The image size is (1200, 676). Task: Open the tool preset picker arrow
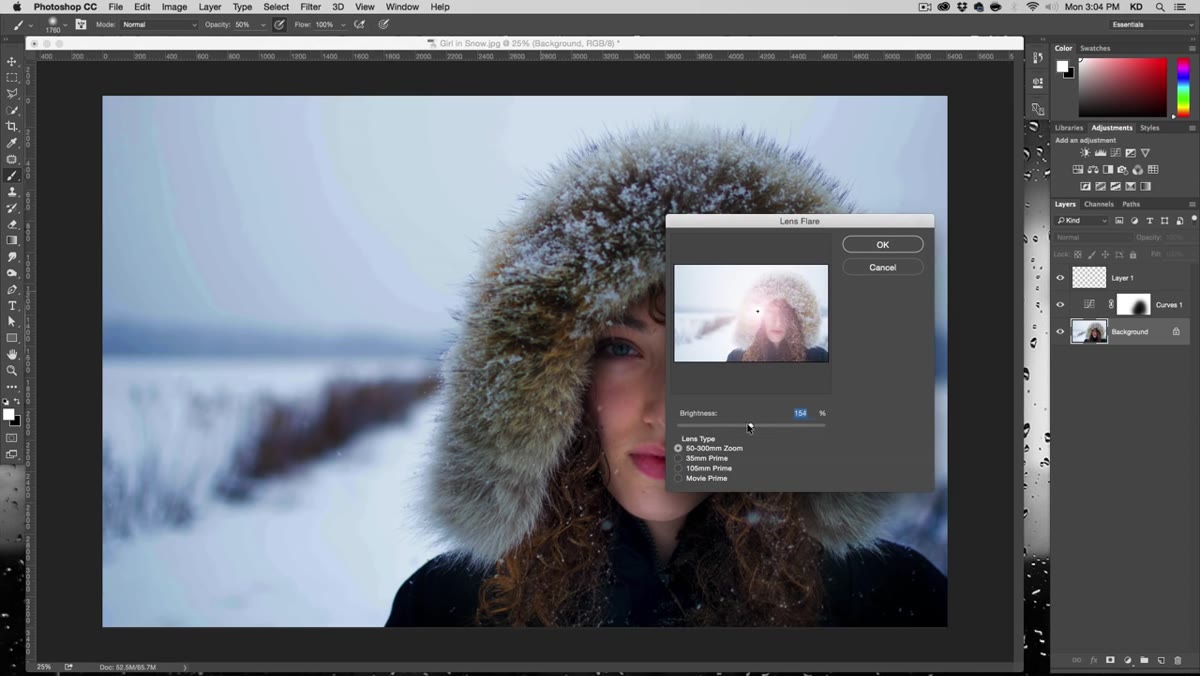tap(29, 24)
